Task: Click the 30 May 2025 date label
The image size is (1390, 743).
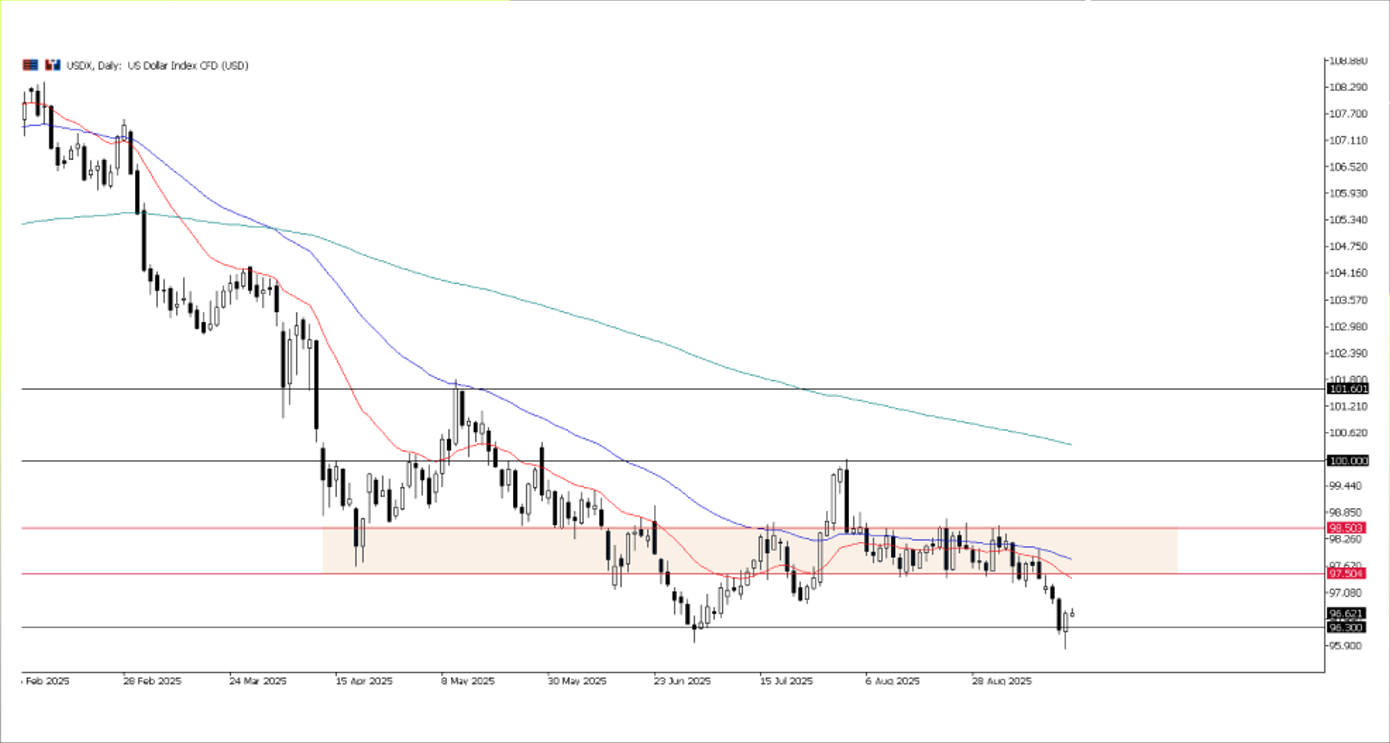Action: click(x=576, y=681)
